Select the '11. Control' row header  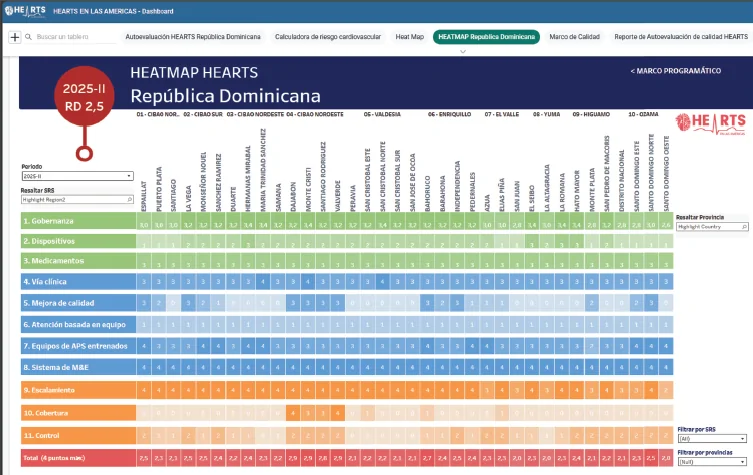[x=79, y=436]
